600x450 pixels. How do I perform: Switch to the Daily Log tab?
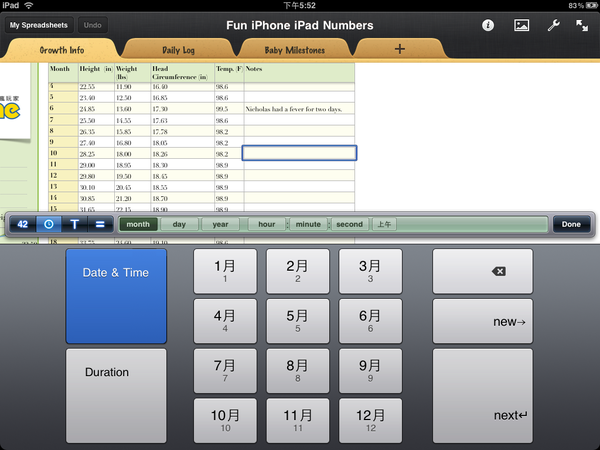pyautogui.click(x=178, y=50)
